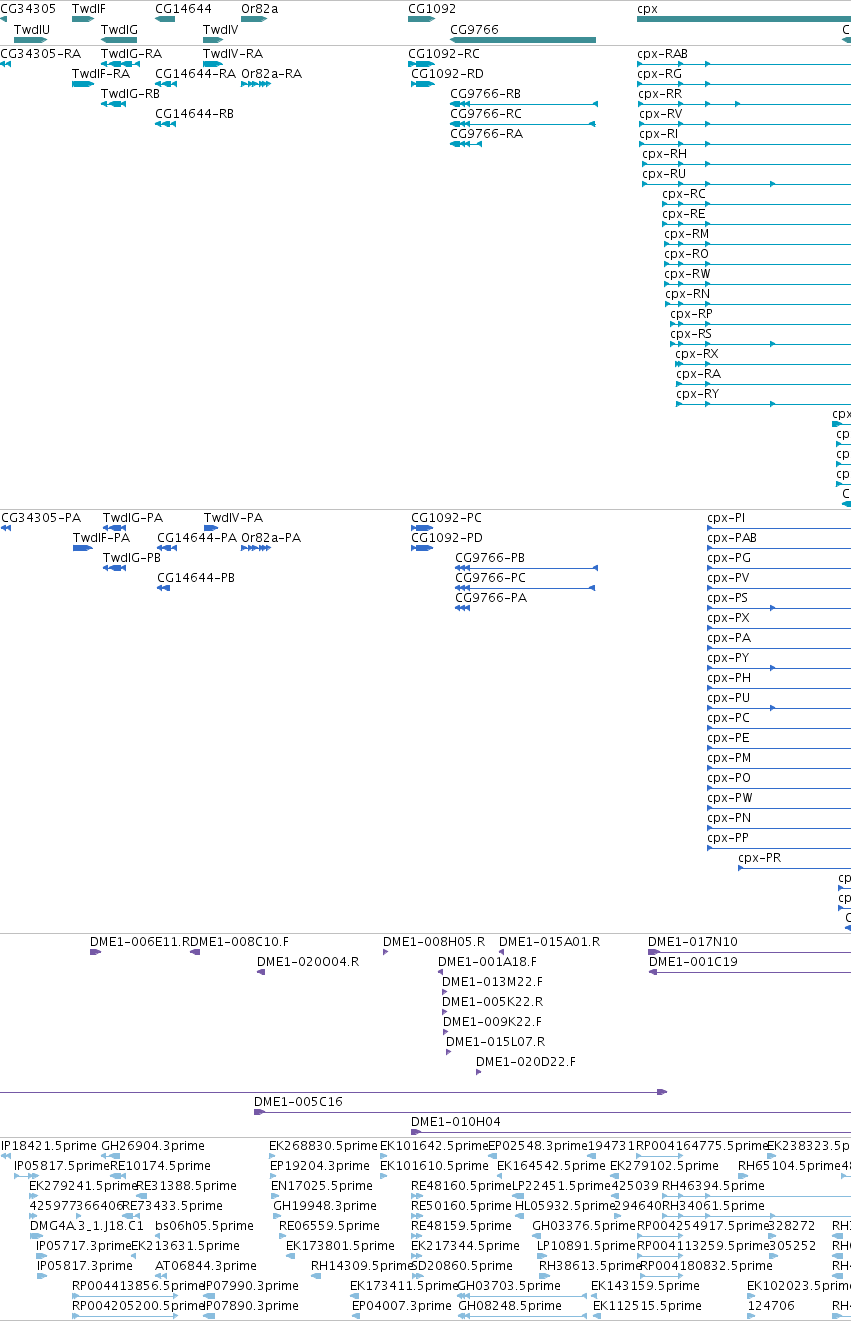Click transcript label CG1092-RD

click(x=447, y=74)
